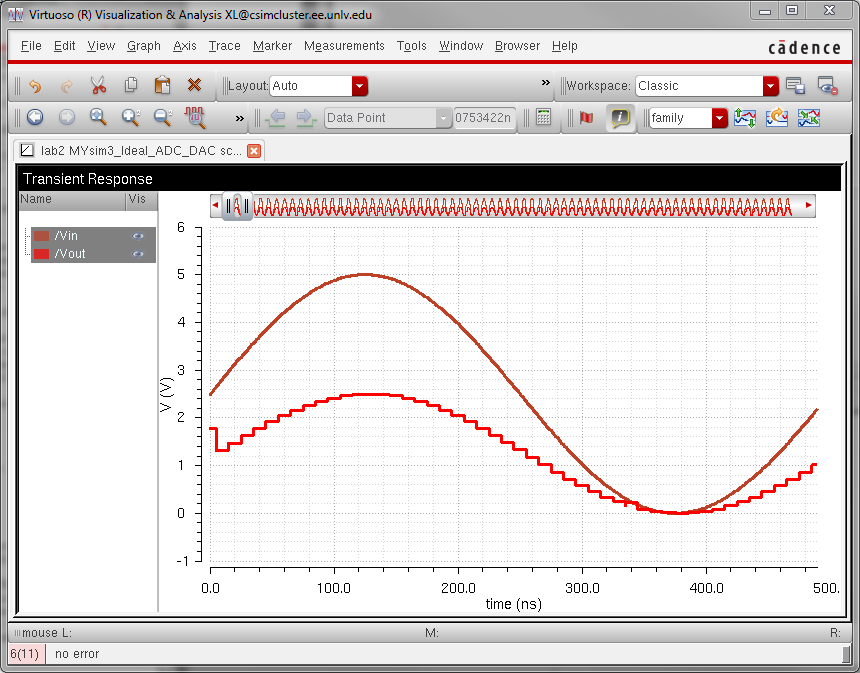
Task: Open the Measurements menu
Action: tap(344, 46)
